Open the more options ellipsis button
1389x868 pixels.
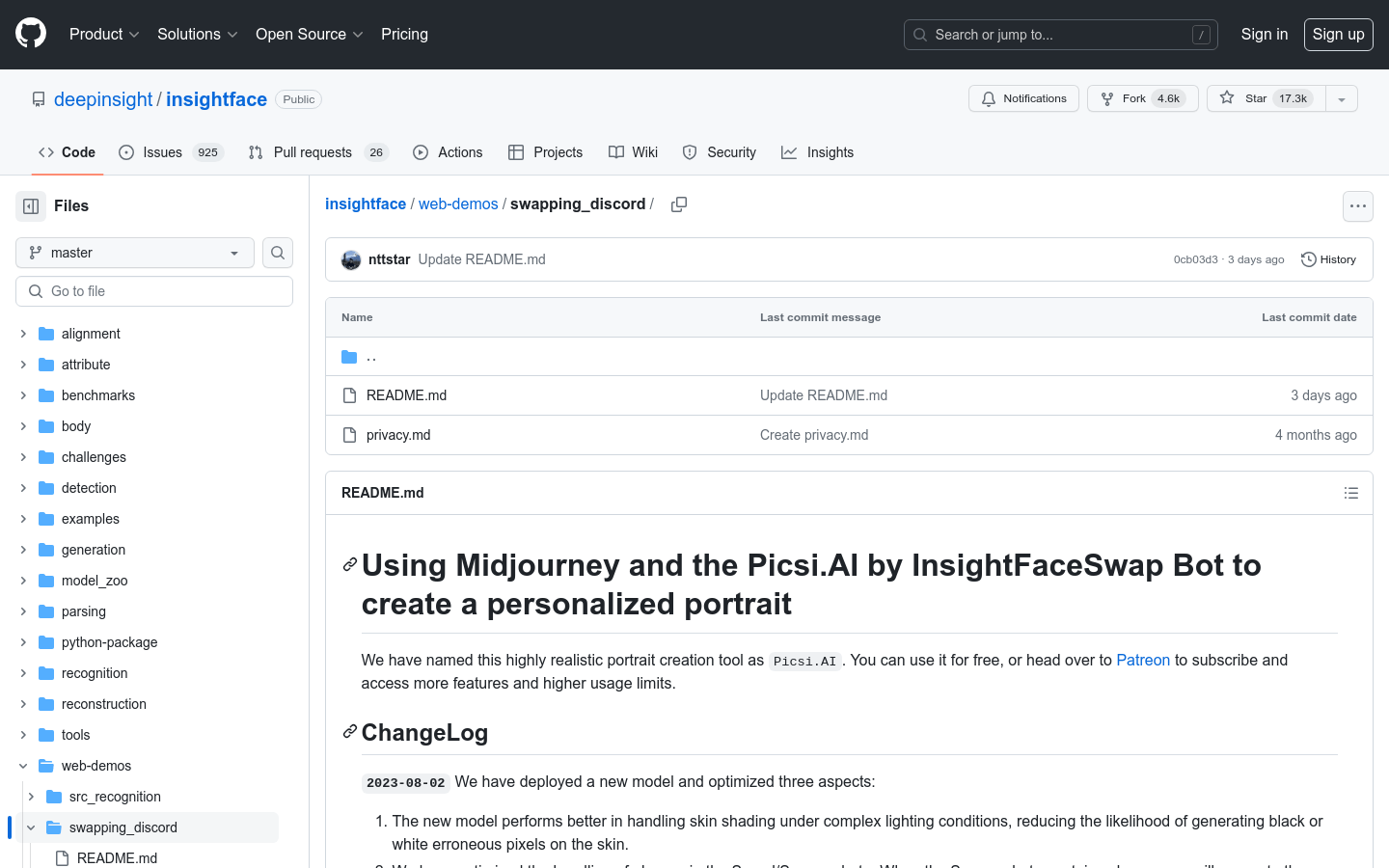[1358, 206]
